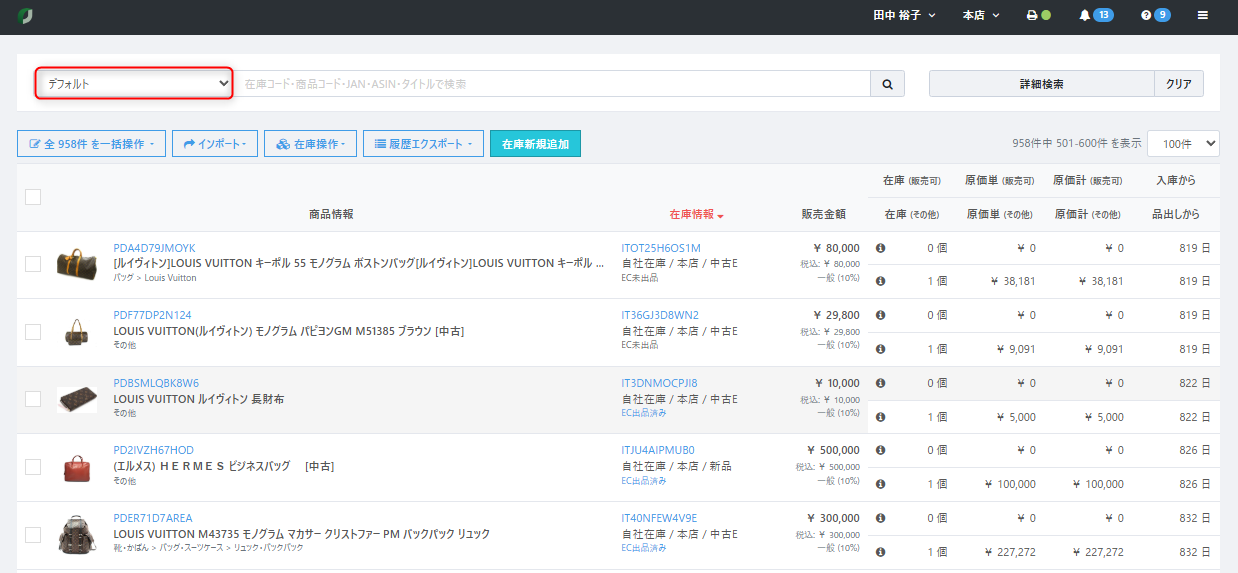
Task: Check the box for item PDA4D79JMOYK
Action: (33, 264)
